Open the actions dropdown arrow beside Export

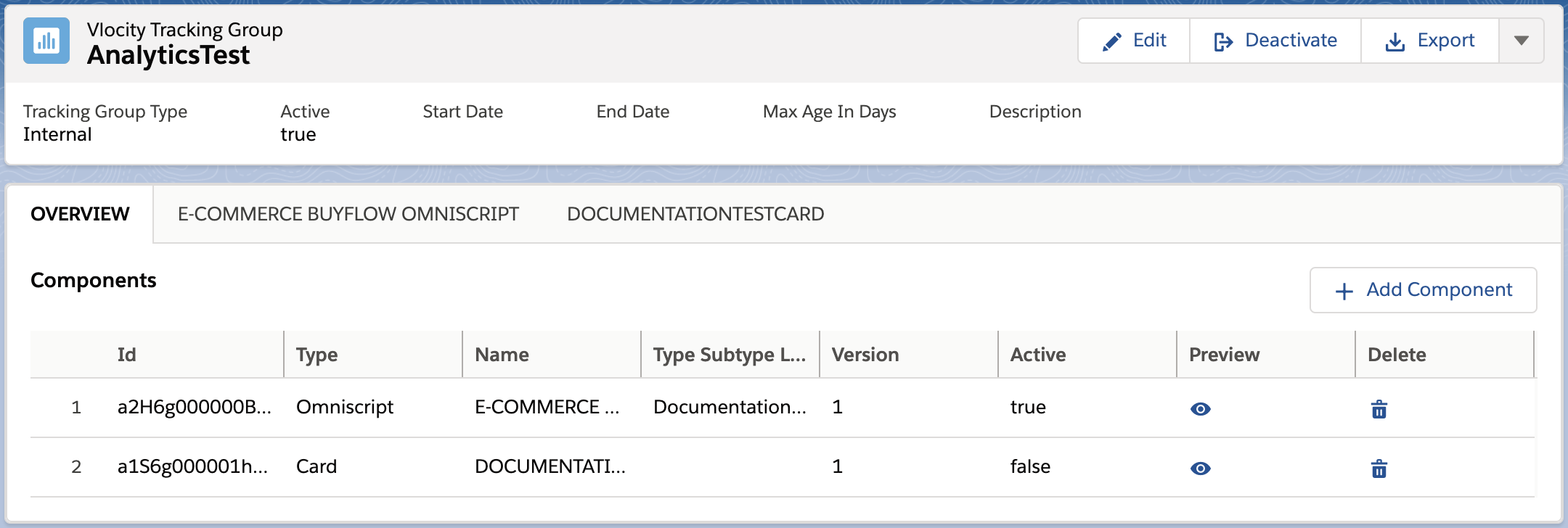tap(1522, 41)
